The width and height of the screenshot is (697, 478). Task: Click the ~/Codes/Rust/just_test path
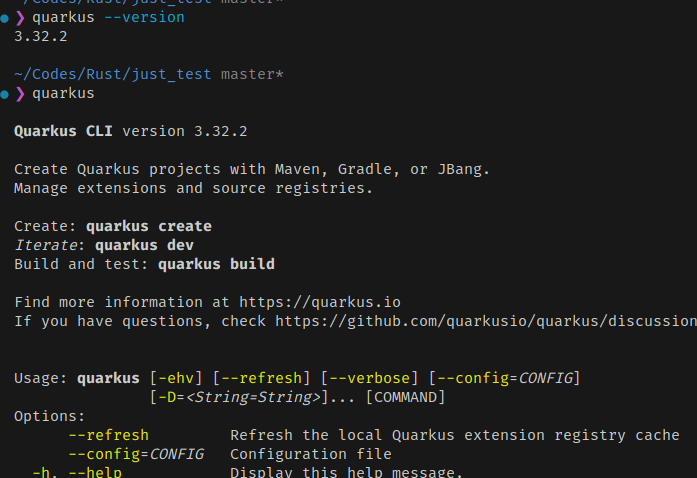pyautogui.click(x=112, y=74)
